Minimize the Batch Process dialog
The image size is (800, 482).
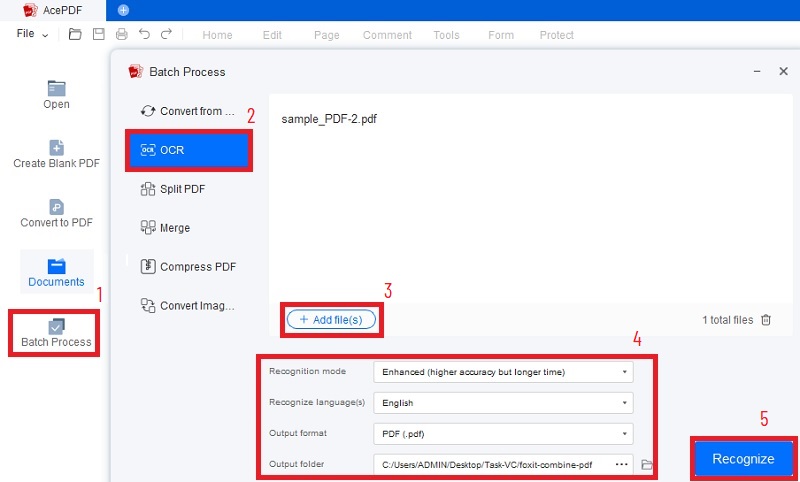click(x=757, y=72)
